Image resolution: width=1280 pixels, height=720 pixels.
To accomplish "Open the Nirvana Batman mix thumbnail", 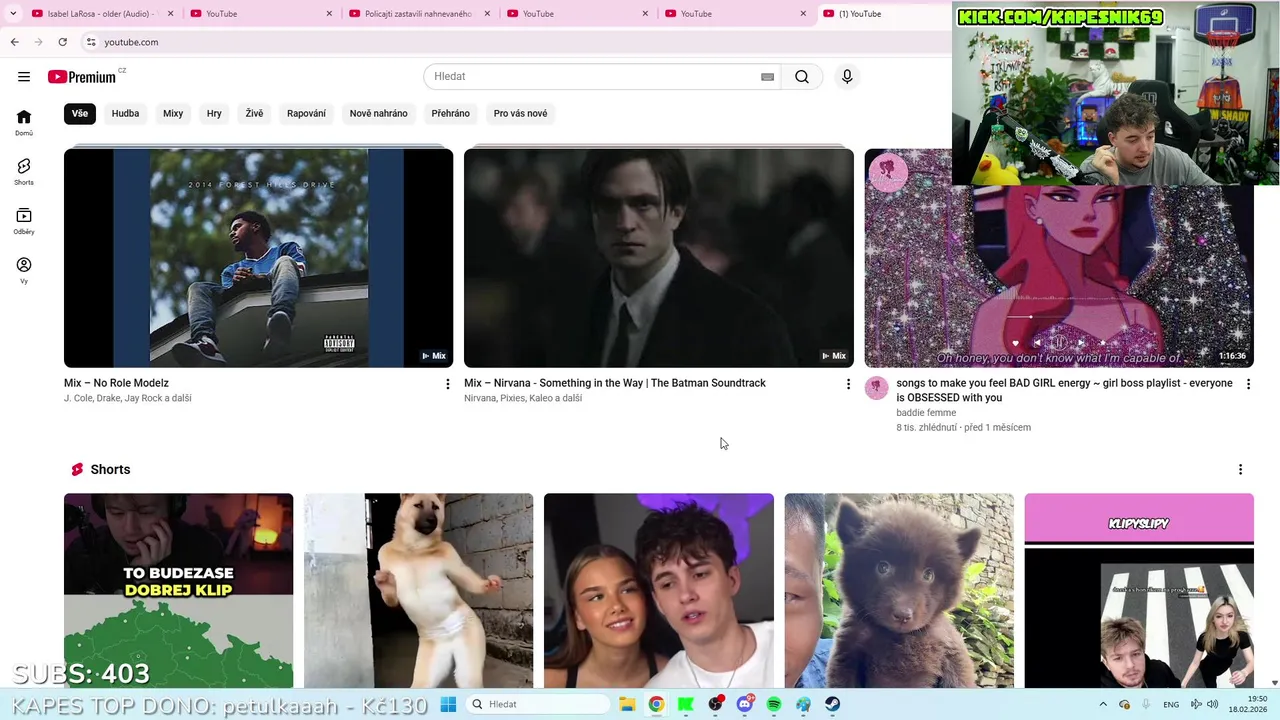I will click(x=659, y=258).
